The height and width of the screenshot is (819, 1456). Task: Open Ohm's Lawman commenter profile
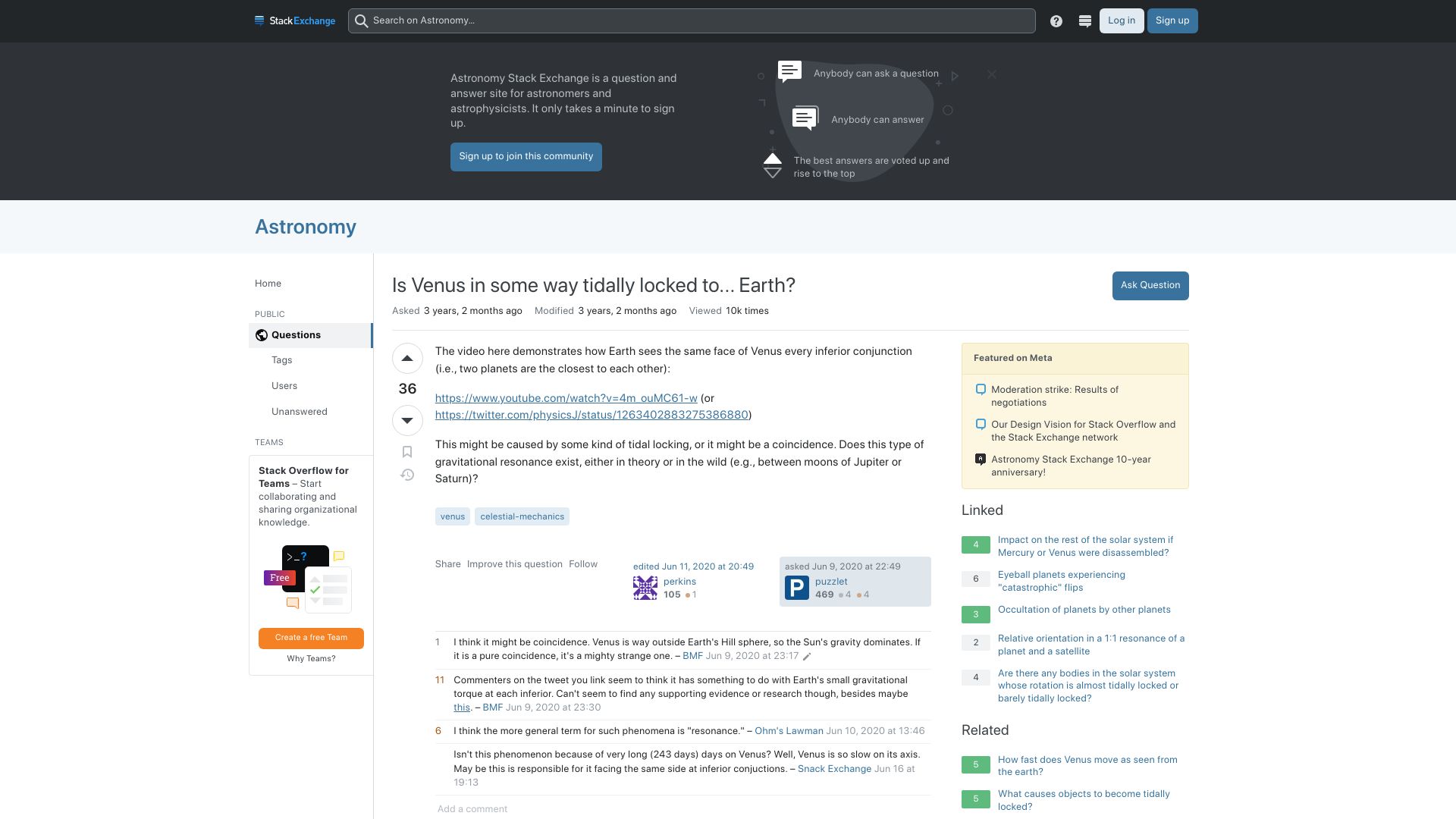(x=789, y=731)
